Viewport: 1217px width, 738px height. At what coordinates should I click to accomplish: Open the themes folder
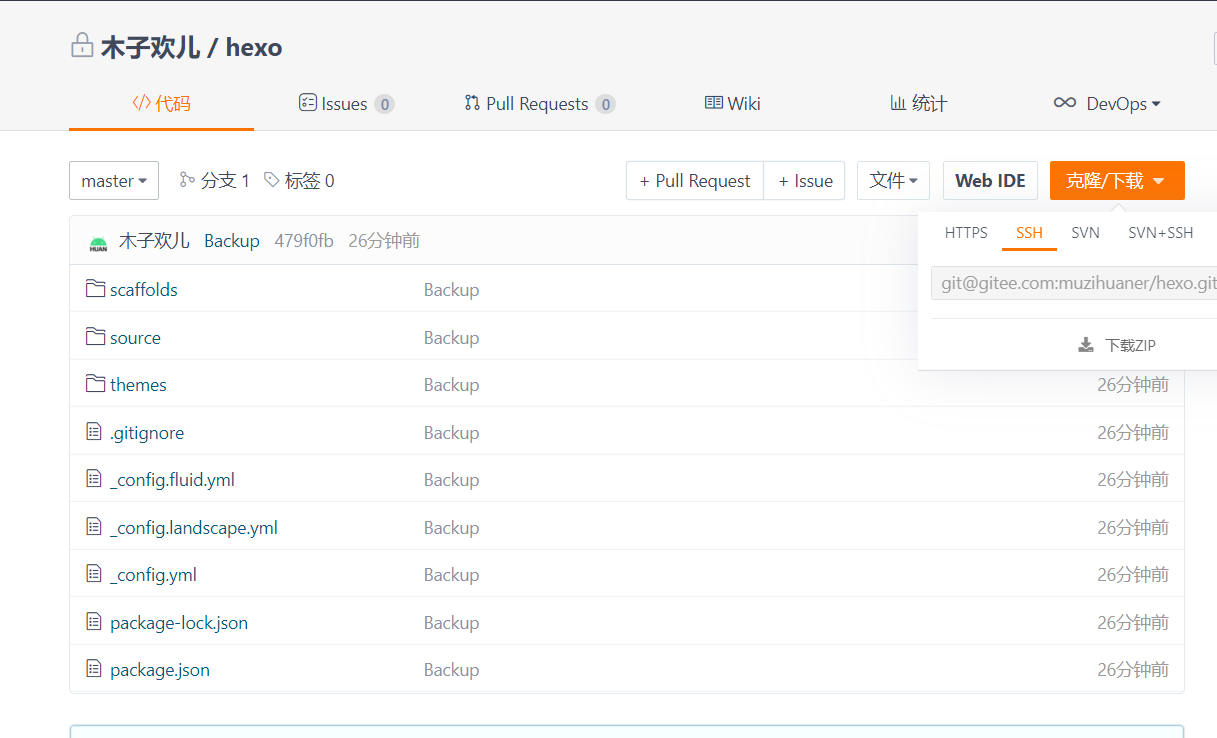[138, 385]
